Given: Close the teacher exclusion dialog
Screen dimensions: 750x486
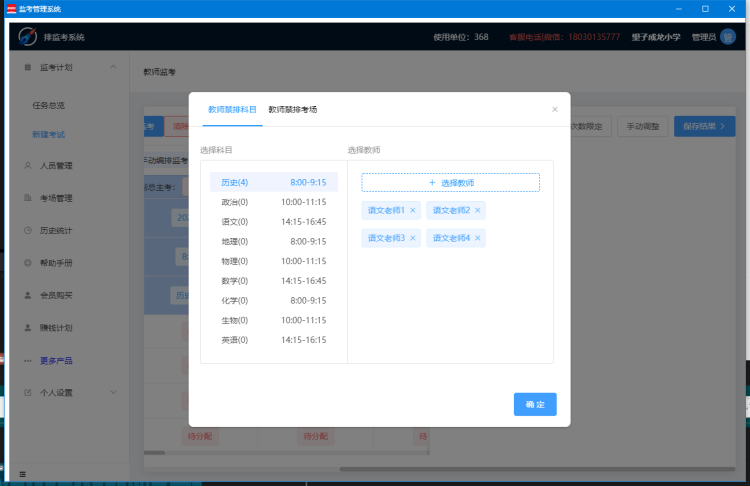Looking at the screenshot, I should tap(554, 110).
